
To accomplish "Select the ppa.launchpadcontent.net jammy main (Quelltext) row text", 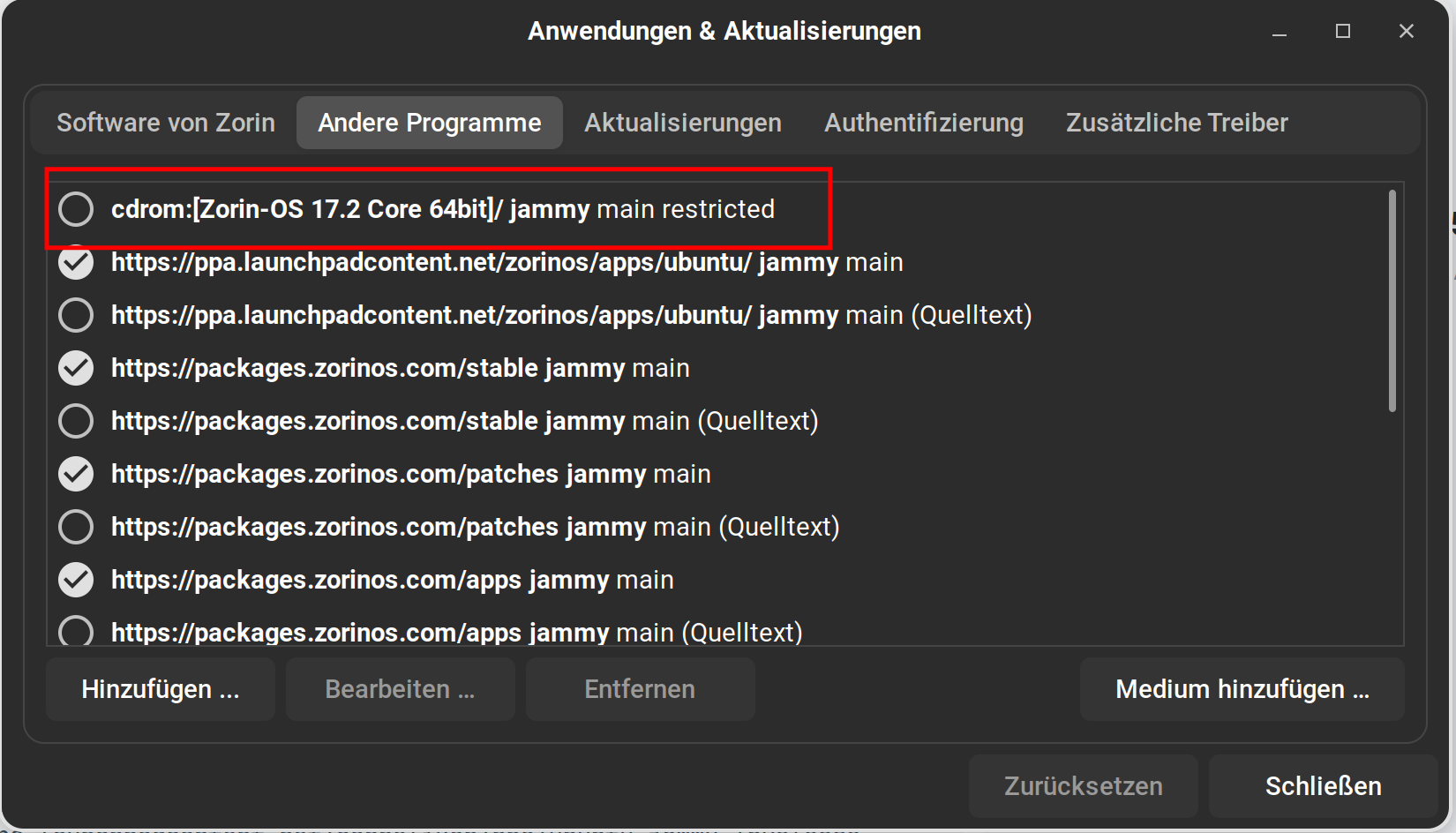I will pyautogui.click(x=572, y=315).
